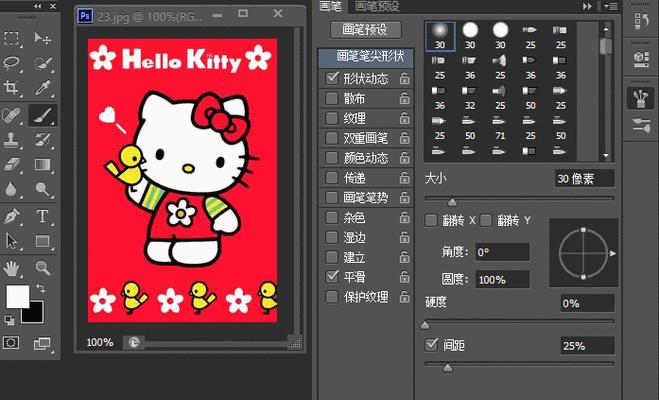Screen dimensions: 659x400
Task: Select the History Brush tool
Action: click(42, 140)
